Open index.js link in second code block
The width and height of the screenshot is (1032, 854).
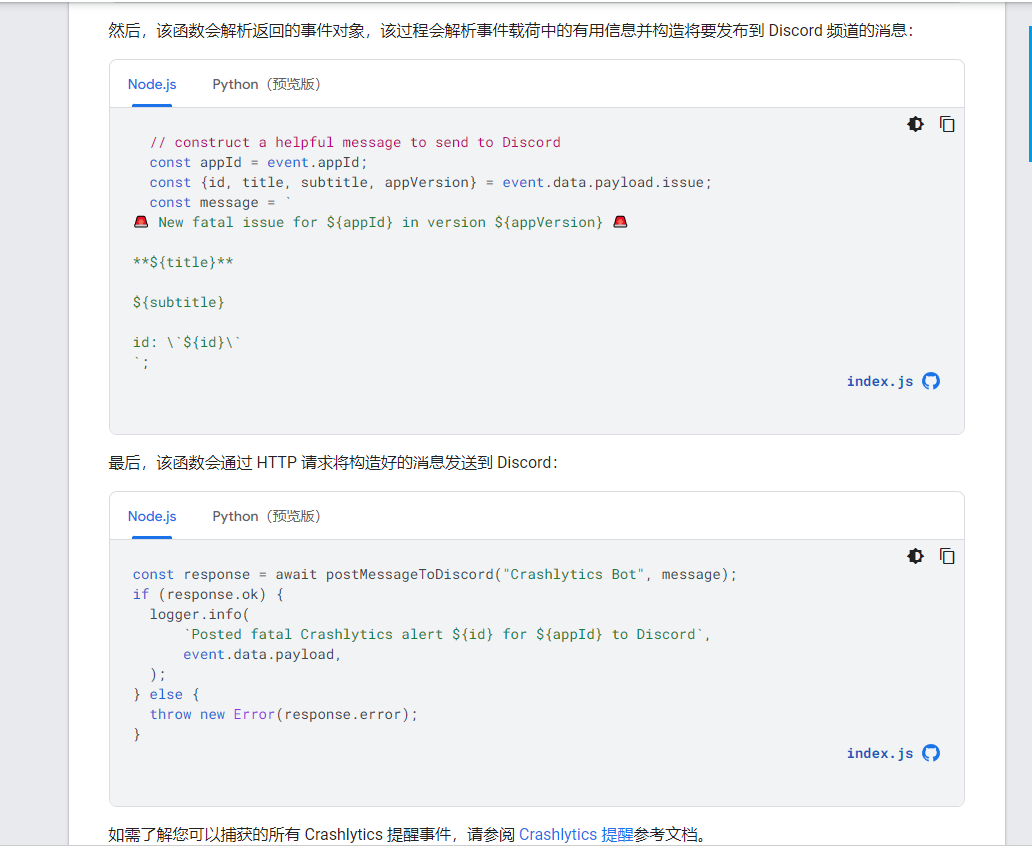(880, 753)
